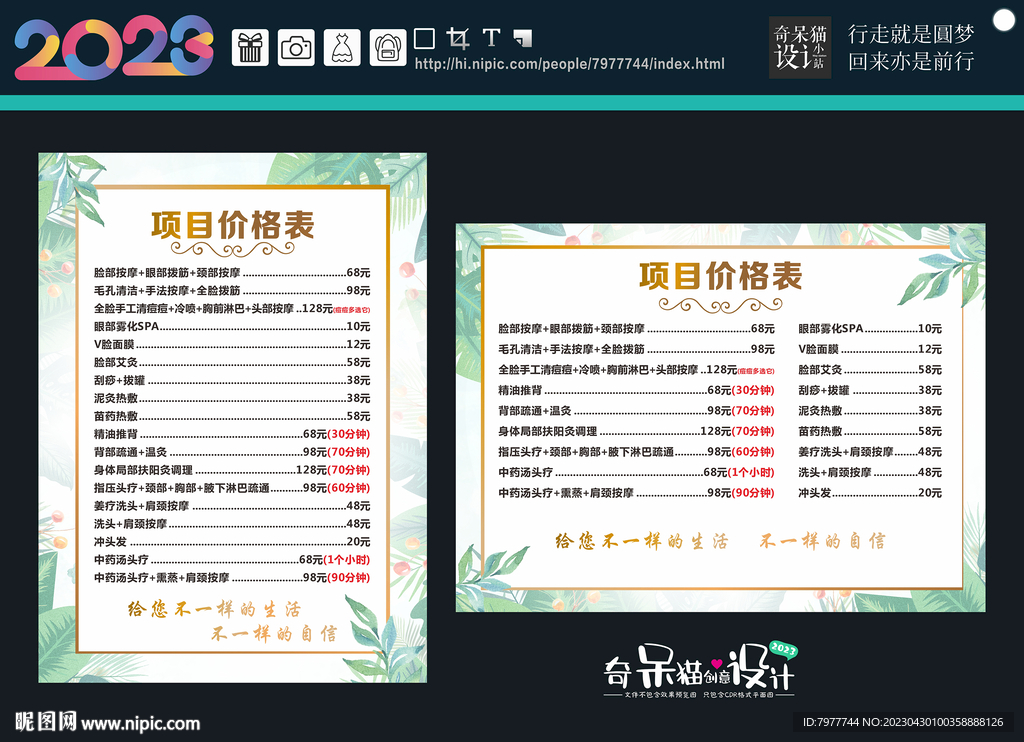Click the white circle in the top corner
The width and height of the screenshot is (1024, 742).
pos(1004,20)
